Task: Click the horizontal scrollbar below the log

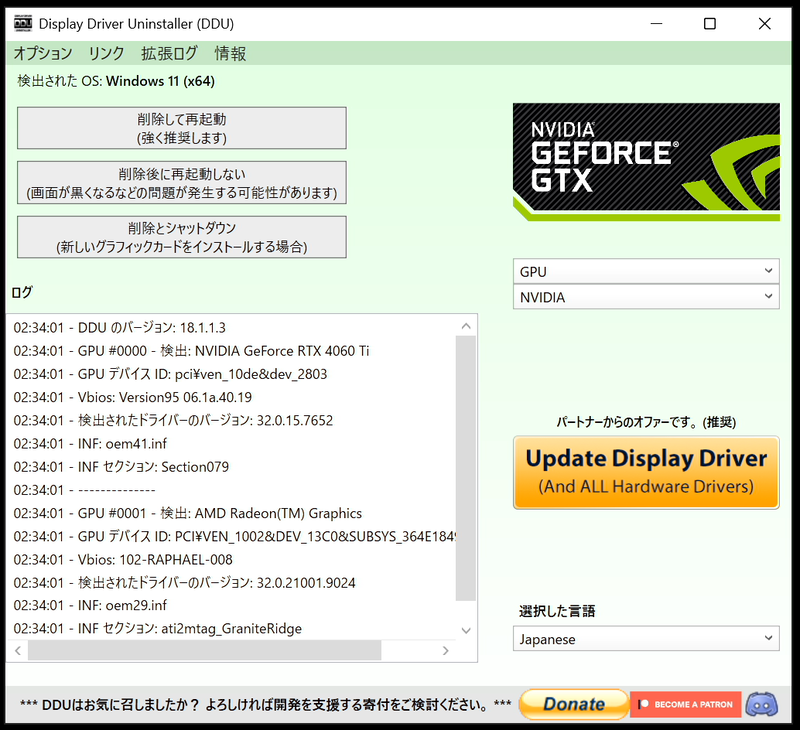Action: (200, 650)
